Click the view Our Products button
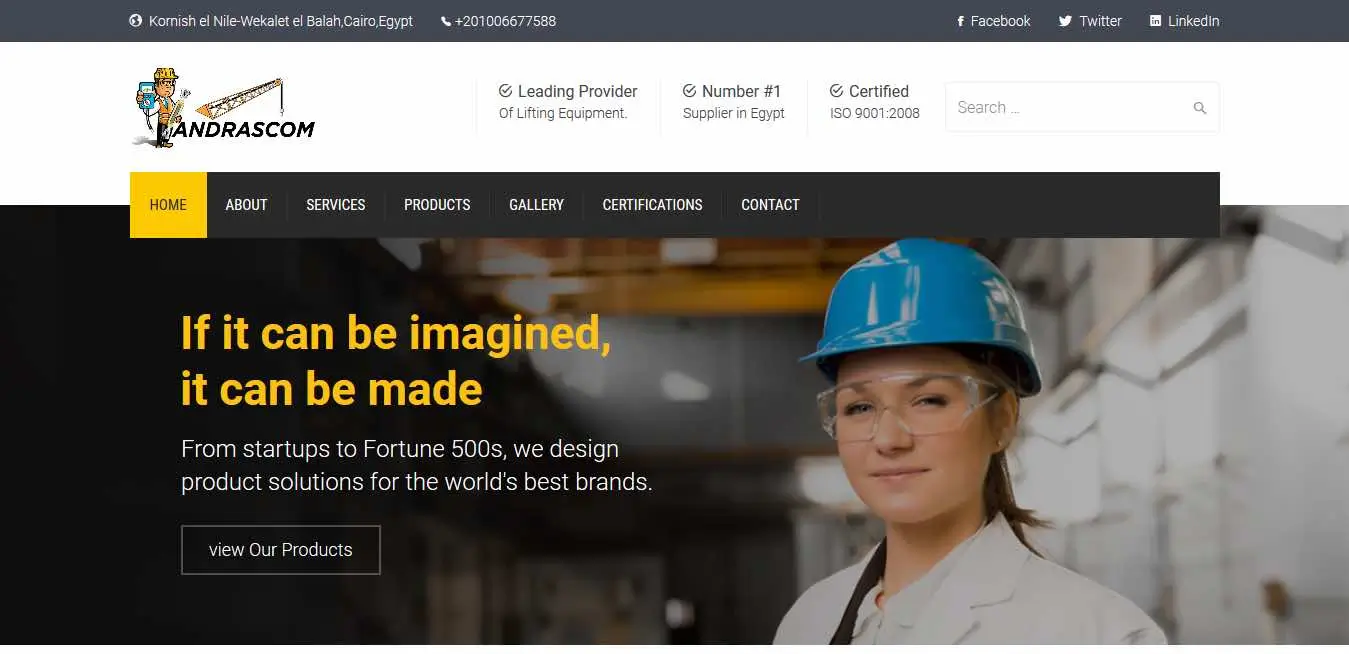The width and height of the screenshot is (1349, 654). point(281,550)
